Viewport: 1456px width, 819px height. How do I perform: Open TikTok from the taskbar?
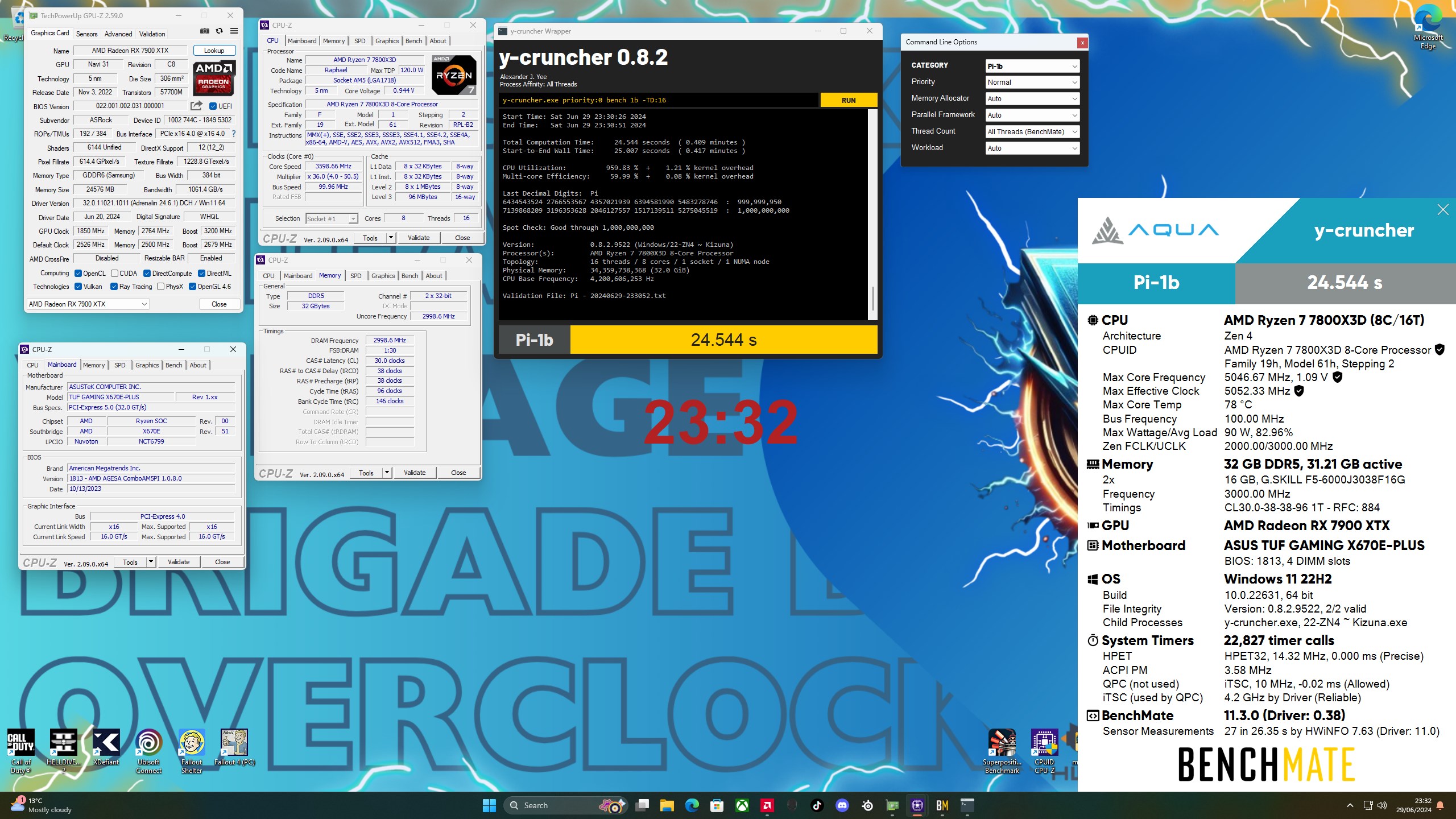click(x=817, y=805)
